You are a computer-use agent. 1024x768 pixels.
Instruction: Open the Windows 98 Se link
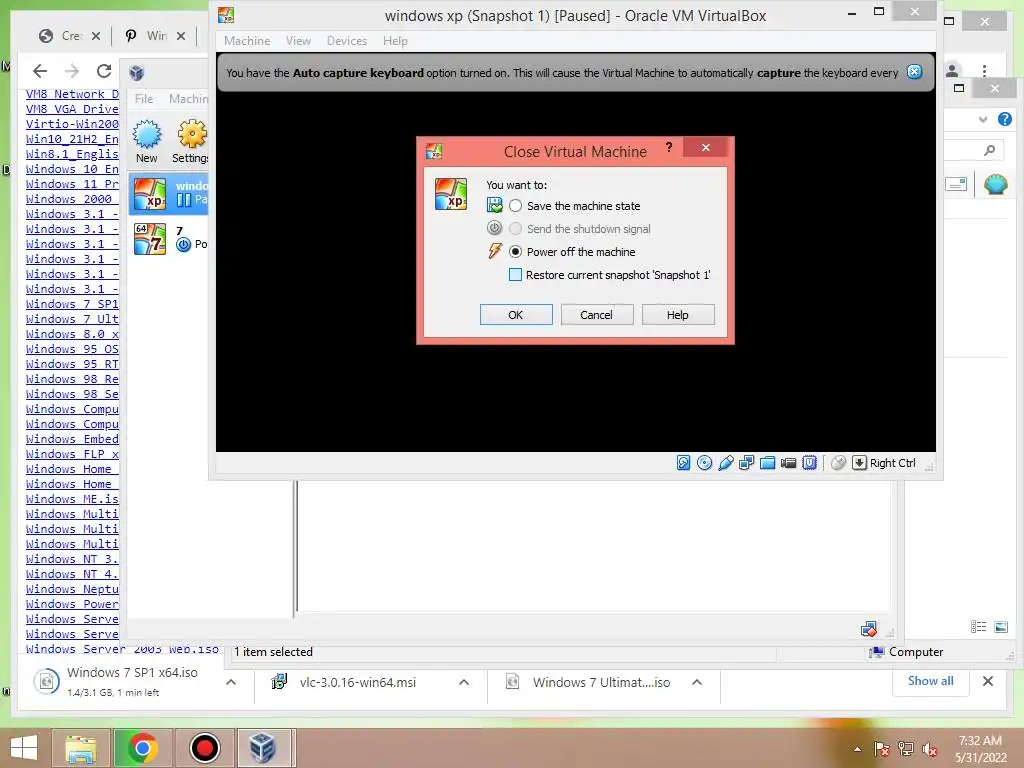pyautogui.click(x=72, y=394)
